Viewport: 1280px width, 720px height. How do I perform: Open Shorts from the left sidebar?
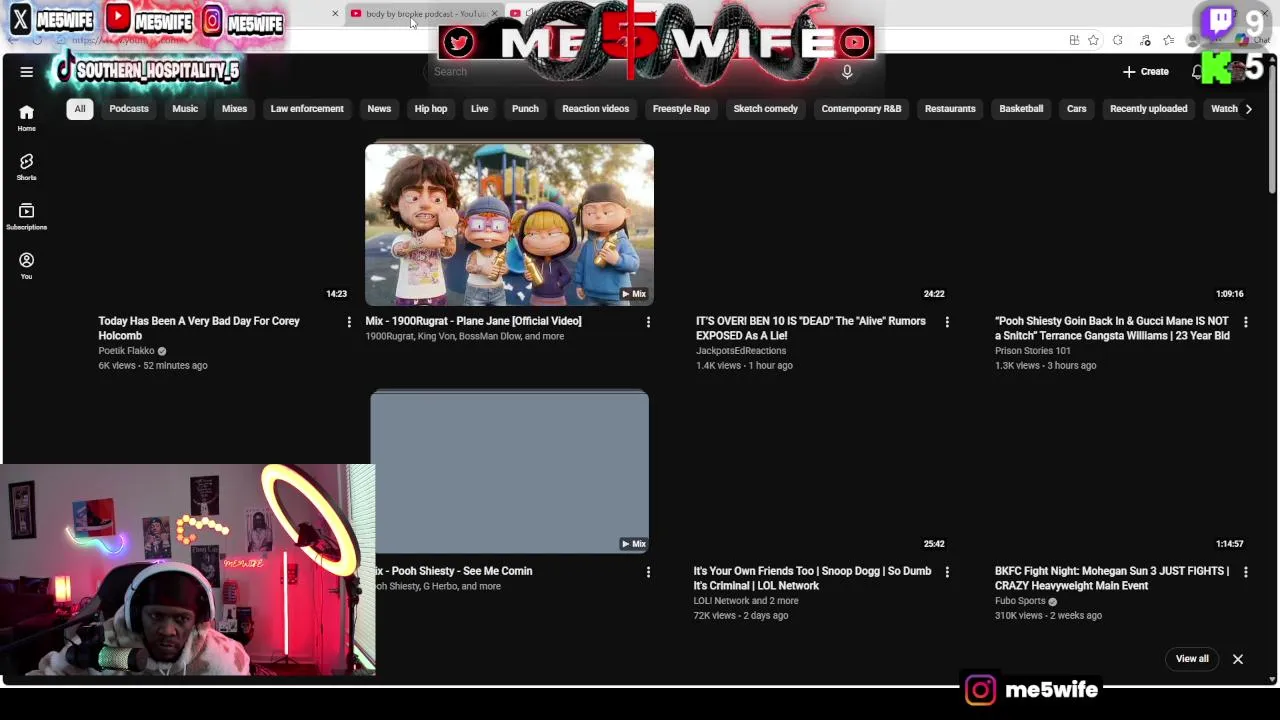[x=26, y=167]
